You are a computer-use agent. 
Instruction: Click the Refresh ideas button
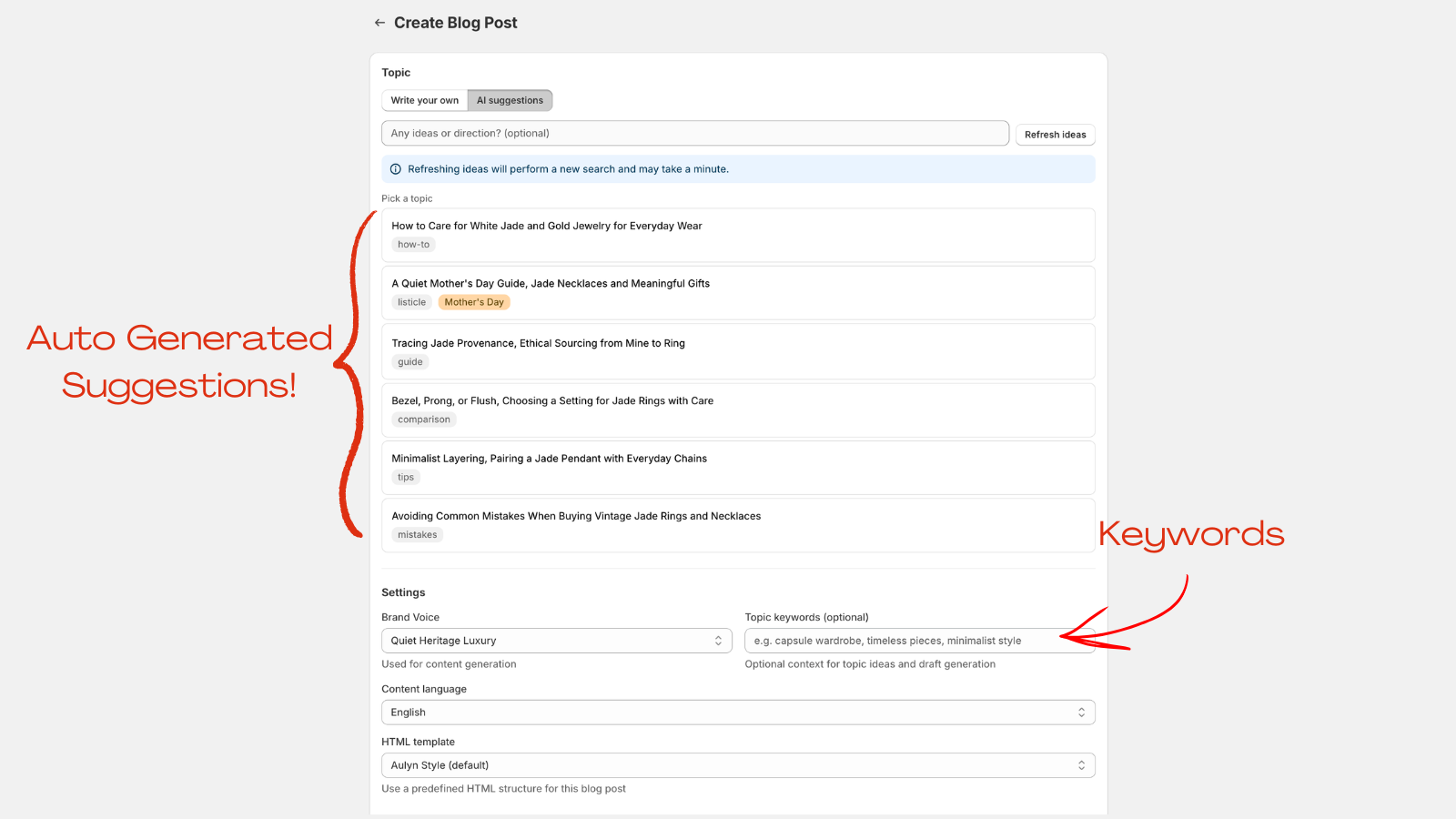(x=1055, y=134)
